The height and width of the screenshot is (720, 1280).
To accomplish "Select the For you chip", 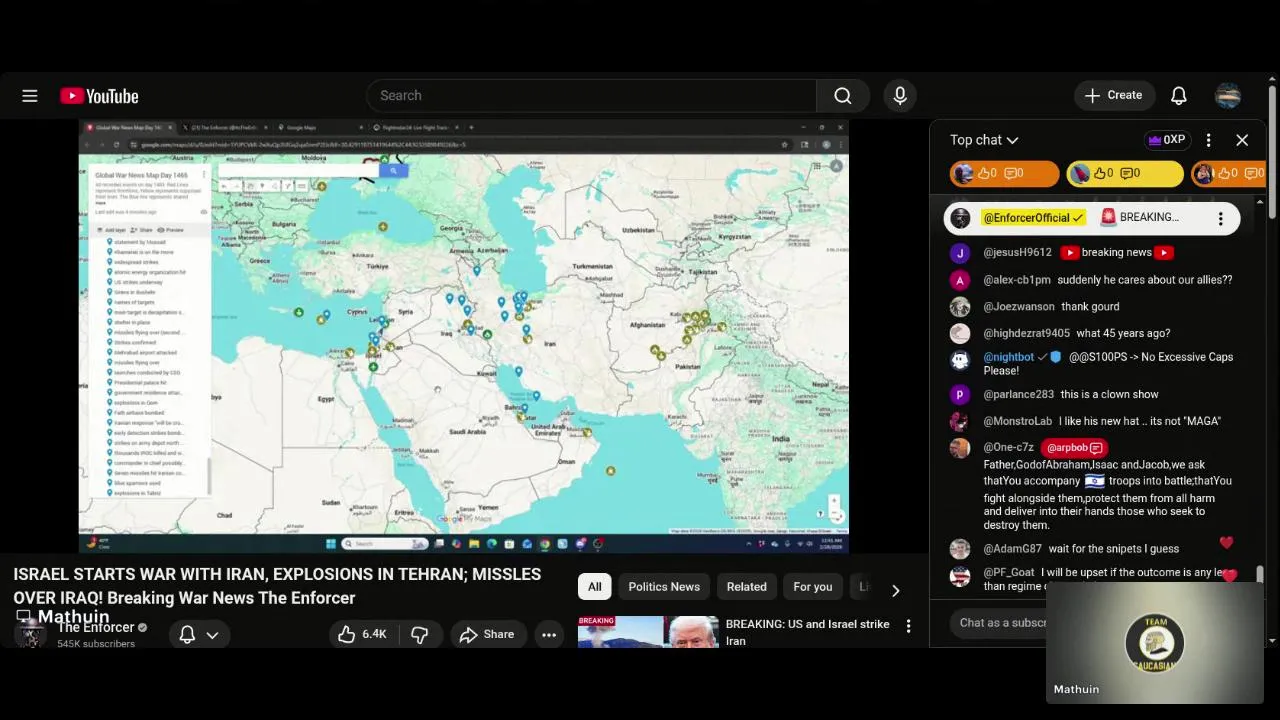I will click(813, 587).
